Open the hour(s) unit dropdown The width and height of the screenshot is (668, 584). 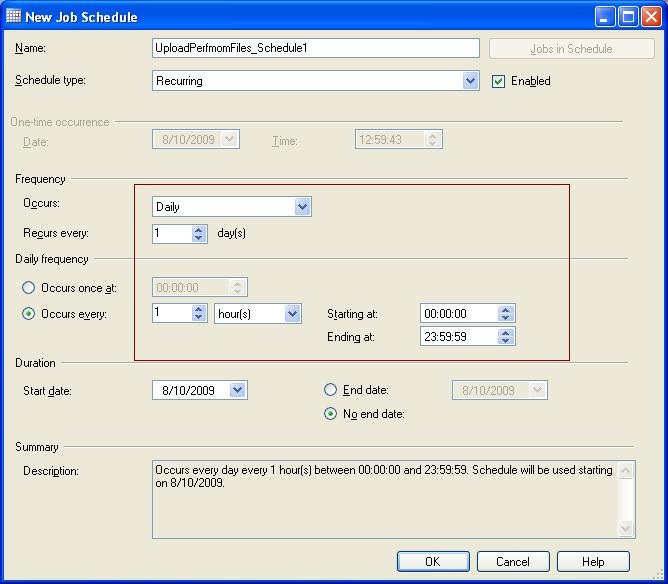click(x=293, y=314)
